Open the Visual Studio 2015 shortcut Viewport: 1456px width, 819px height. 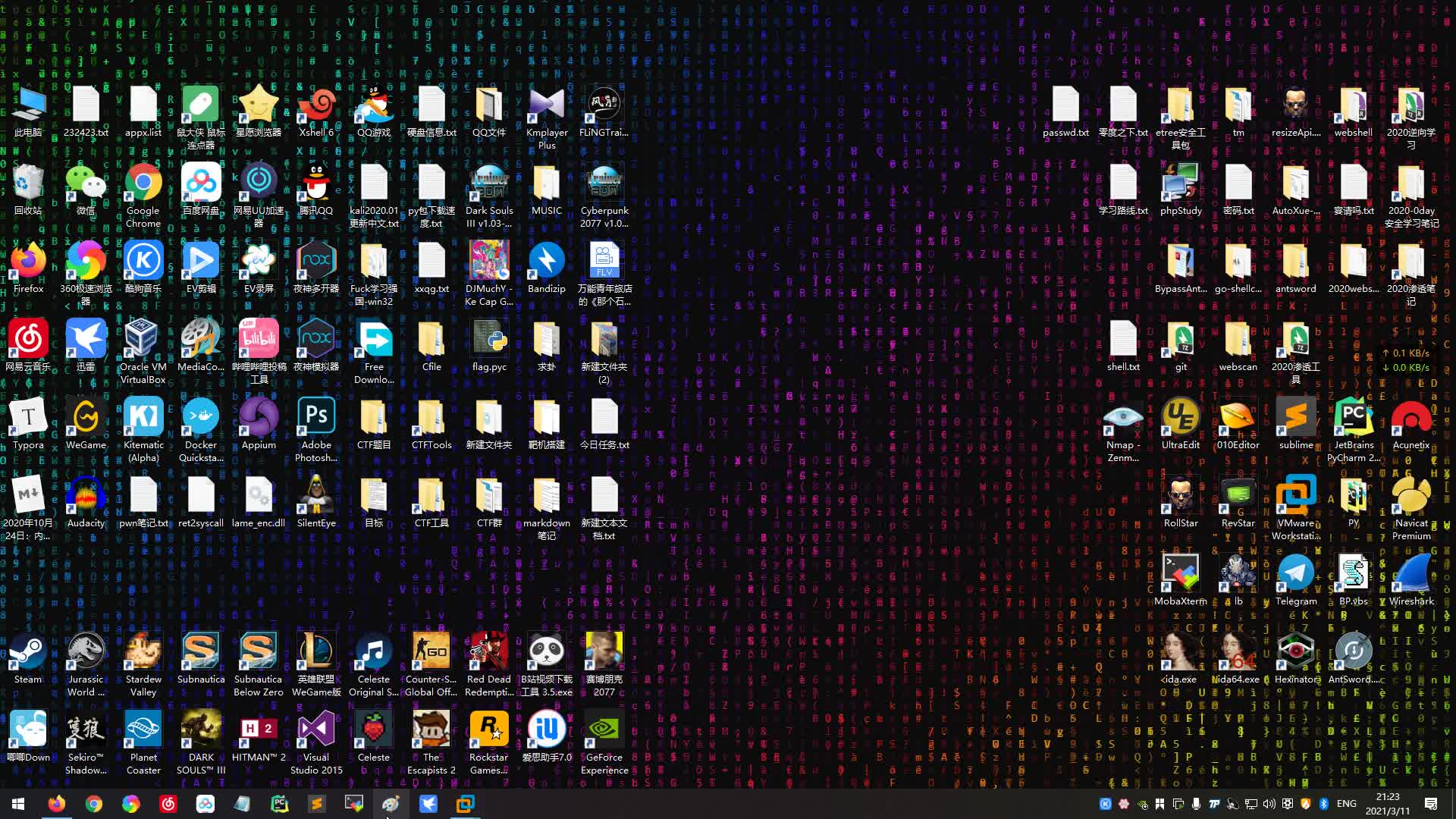(316, 731)
